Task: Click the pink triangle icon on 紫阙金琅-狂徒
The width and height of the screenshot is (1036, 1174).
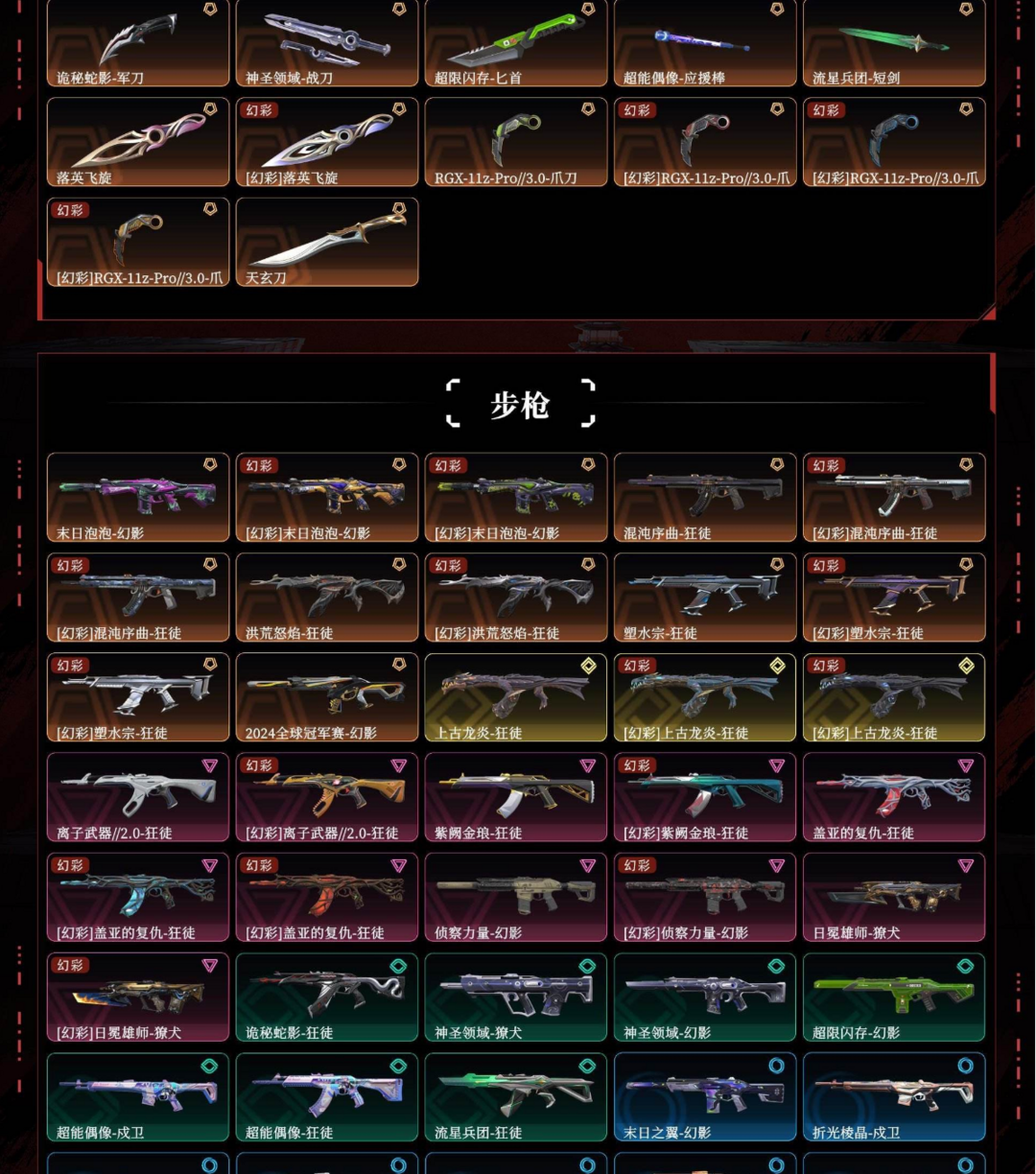Action: click(x=588, y=765)
